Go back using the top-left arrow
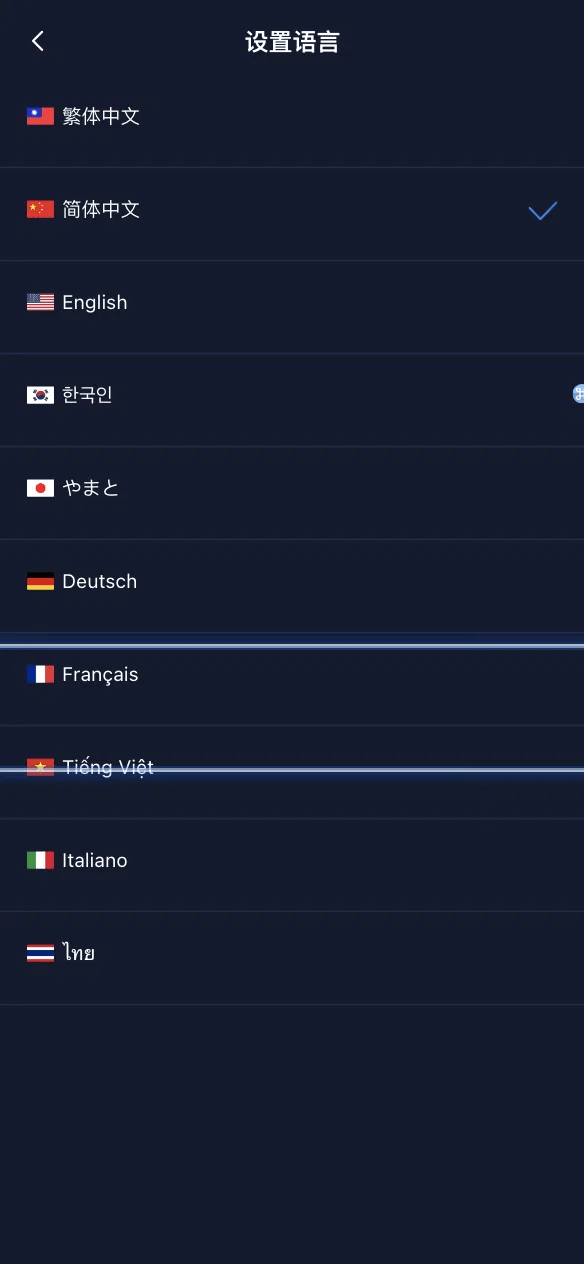 (x=38, y=41)
